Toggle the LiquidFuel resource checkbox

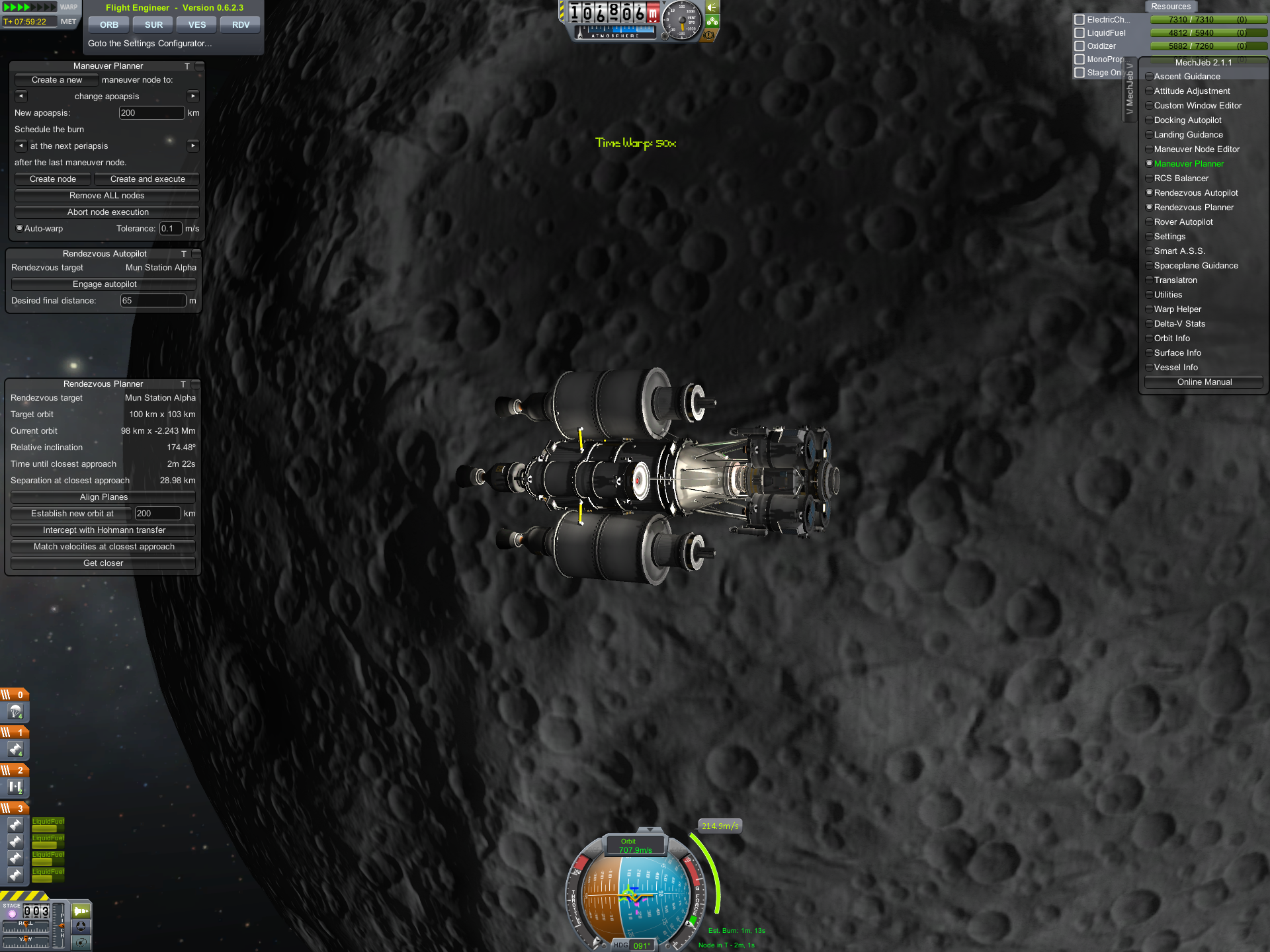coord(1079,33)
